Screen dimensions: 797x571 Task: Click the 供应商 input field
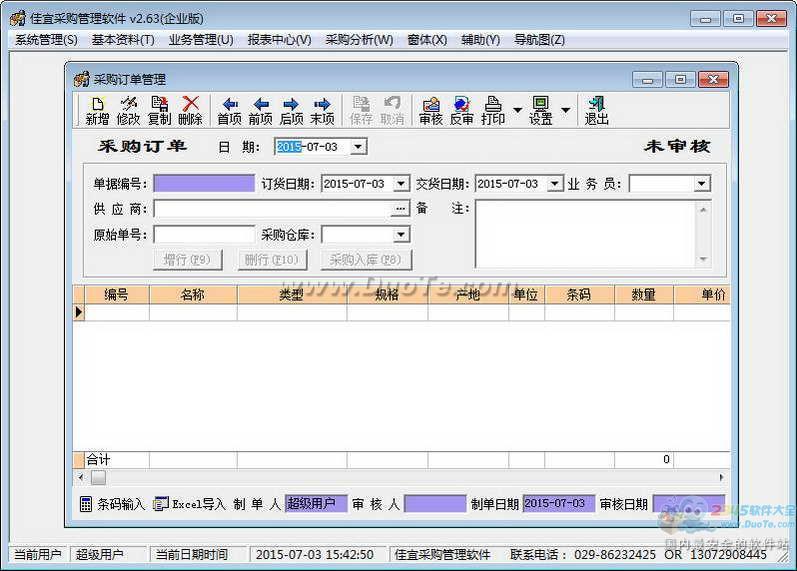click(272, 208)
